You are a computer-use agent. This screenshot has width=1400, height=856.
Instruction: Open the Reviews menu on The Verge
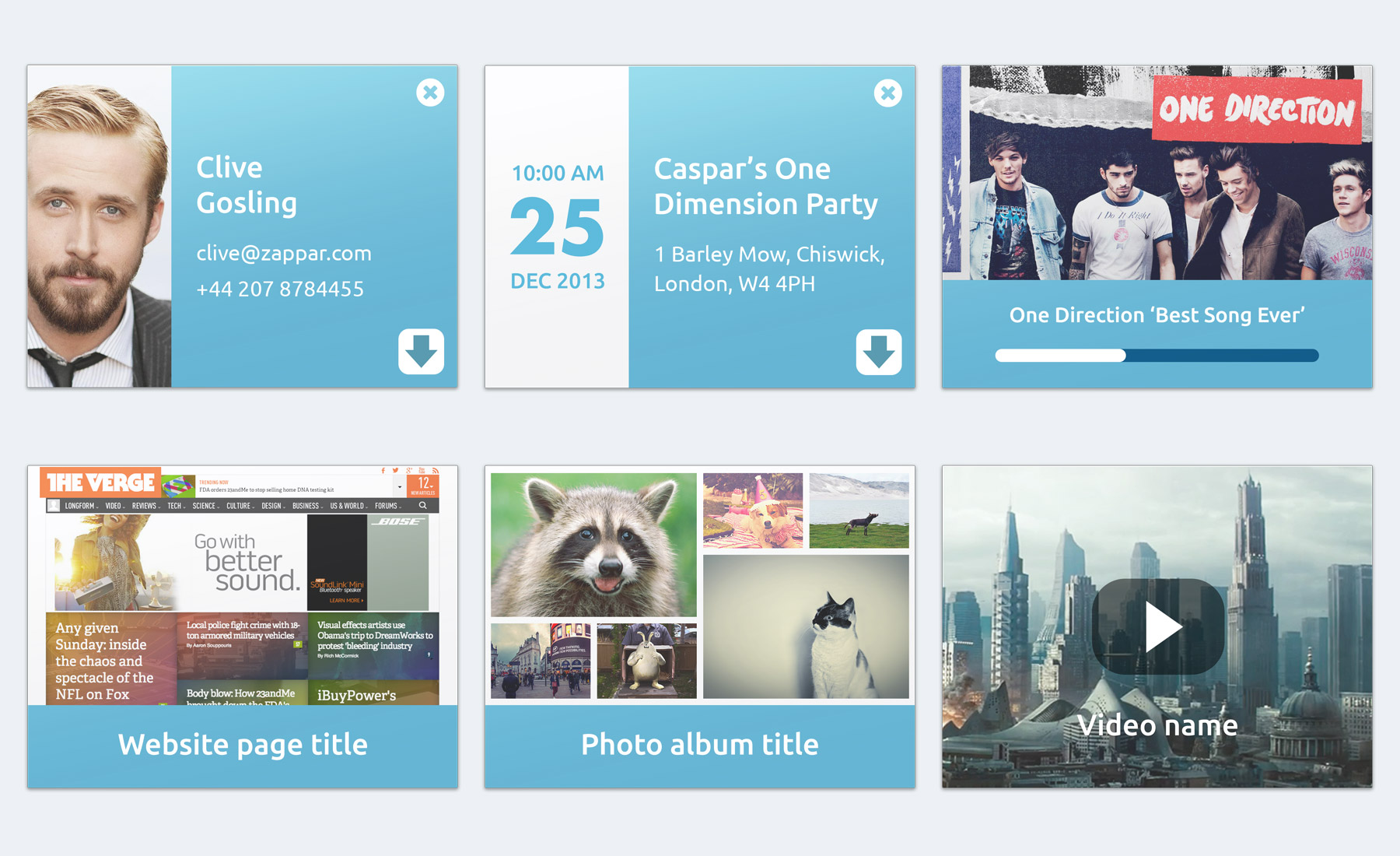pyautogui.click(x=145, y=506)
